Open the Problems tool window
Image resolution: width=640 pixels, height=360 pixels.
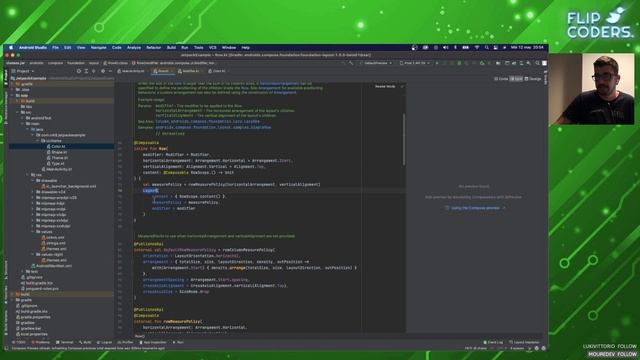pos(40,342)
